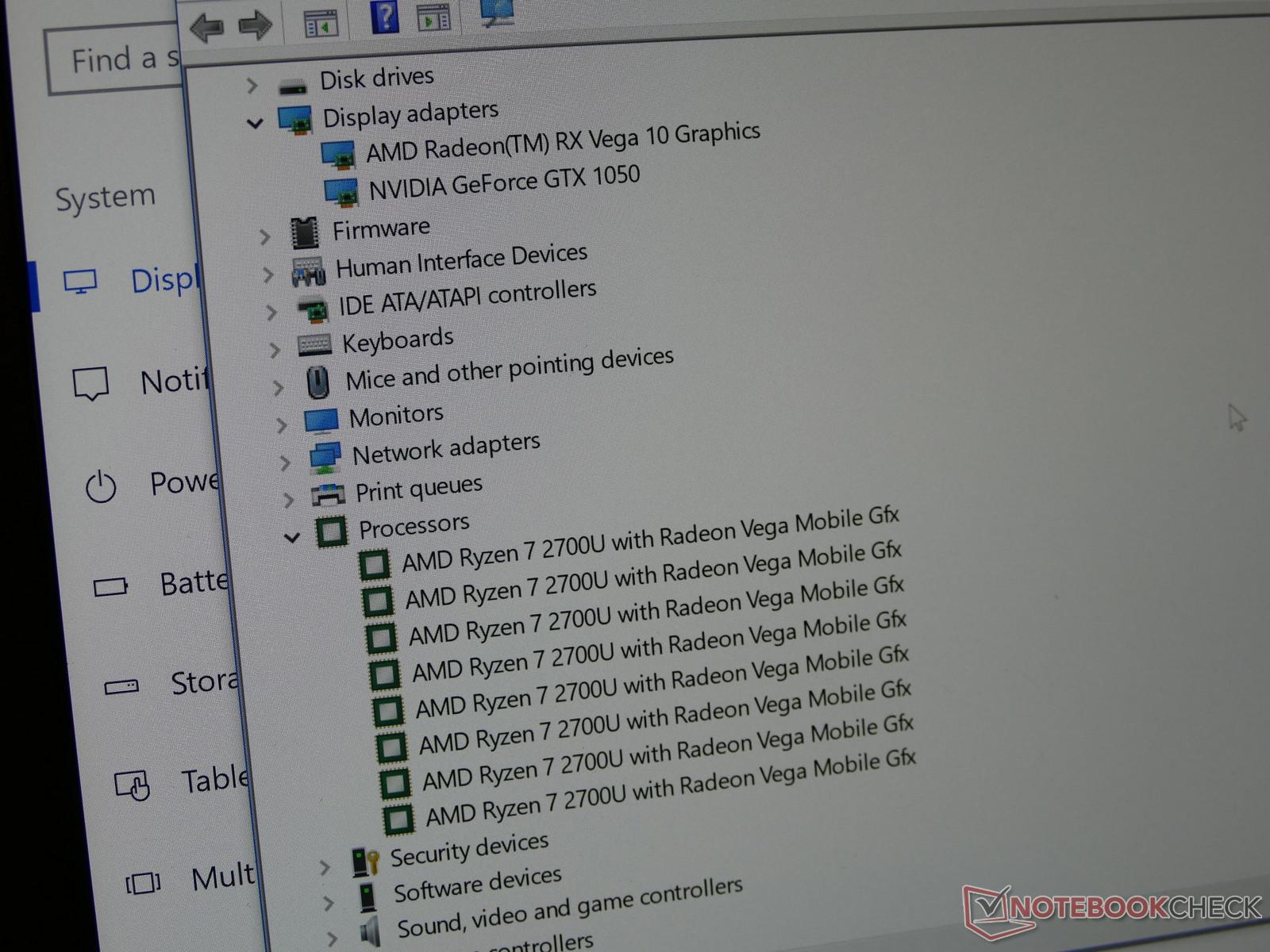
Task: Click the mouse icon beside pointing devices
Action: (318, 382)
